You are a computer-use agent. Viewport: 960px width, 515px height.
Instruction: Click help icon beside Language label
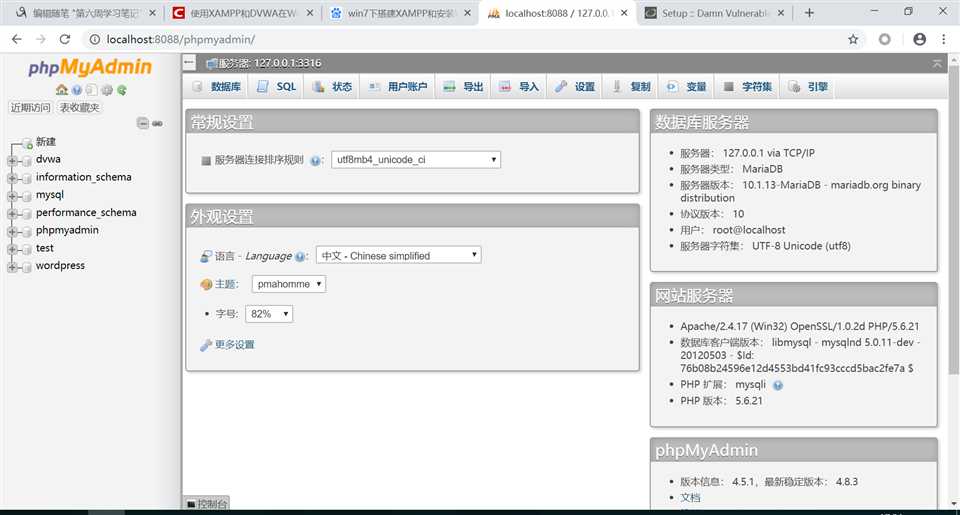coord(300,257)
